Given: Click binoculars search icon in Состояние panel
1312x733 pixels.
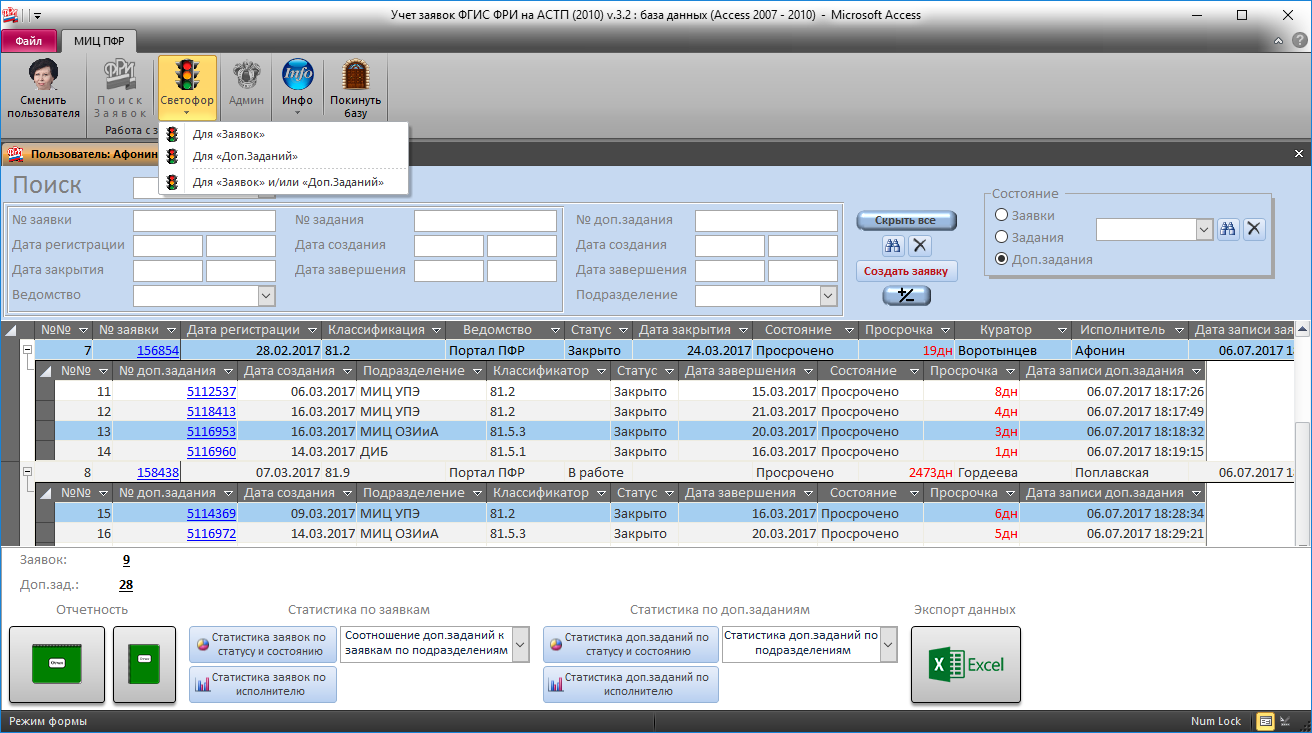Looking at the screenshot, I should click(x=1228, y=229).
